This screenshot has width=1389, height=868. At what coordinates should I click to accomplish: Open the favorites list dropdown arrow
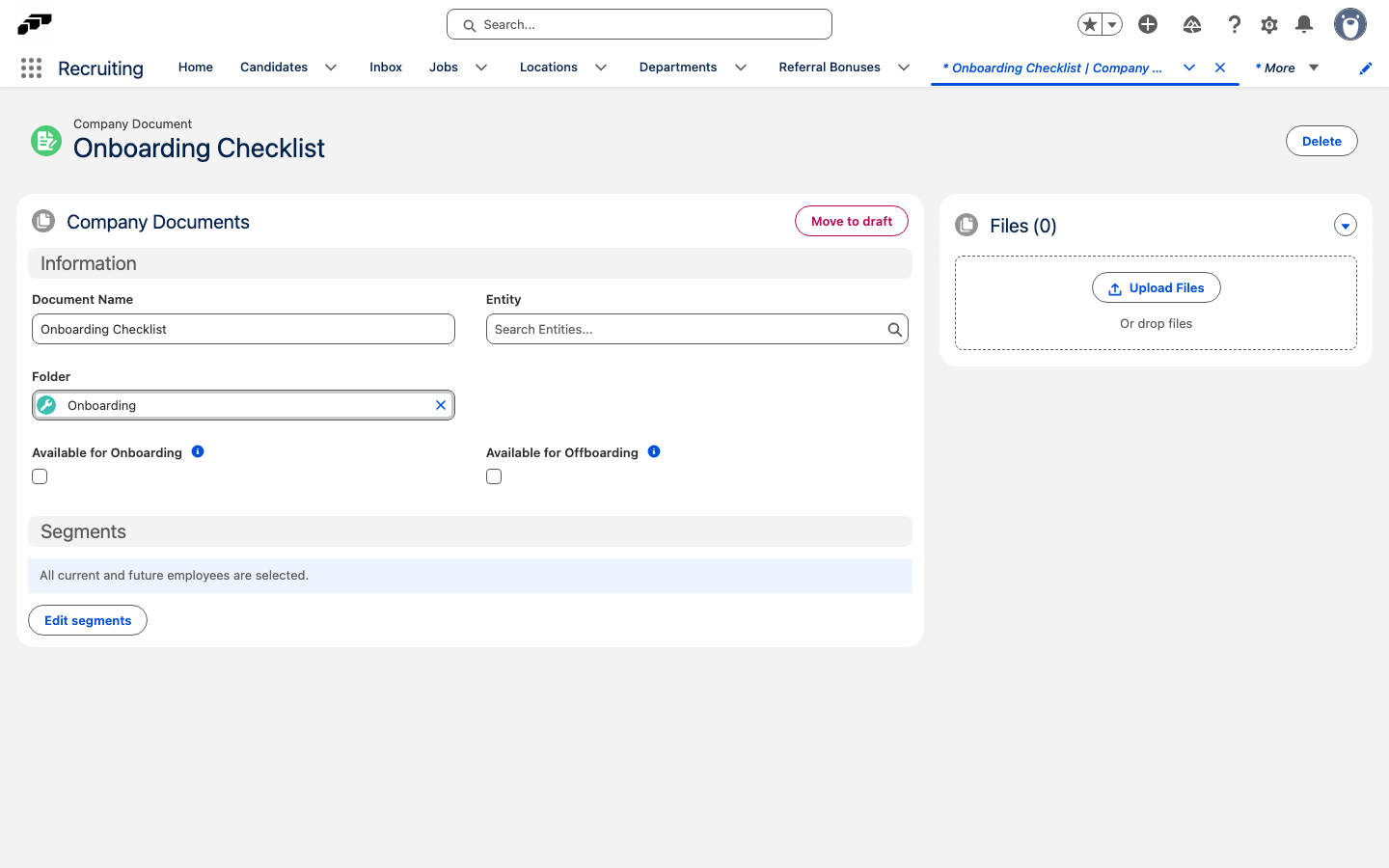click(x=1112, y=24)
